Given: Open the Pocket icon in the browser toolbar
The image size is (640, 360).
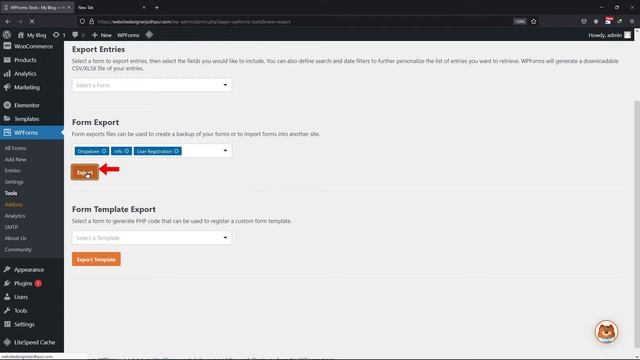Looking at the screenshot, I should tap(584, 21).
